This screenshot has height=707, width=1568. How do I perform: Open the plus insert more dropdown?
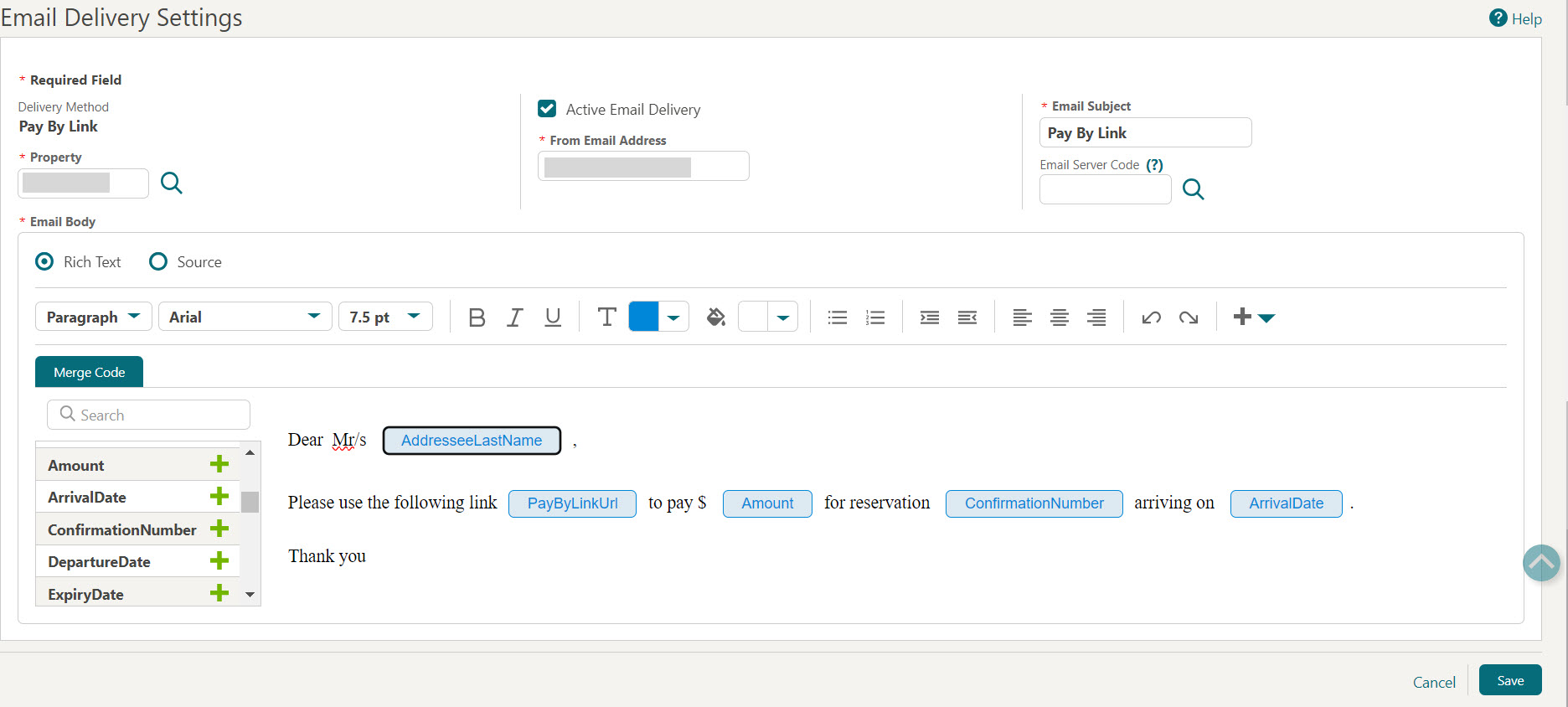coord(1254,317)
